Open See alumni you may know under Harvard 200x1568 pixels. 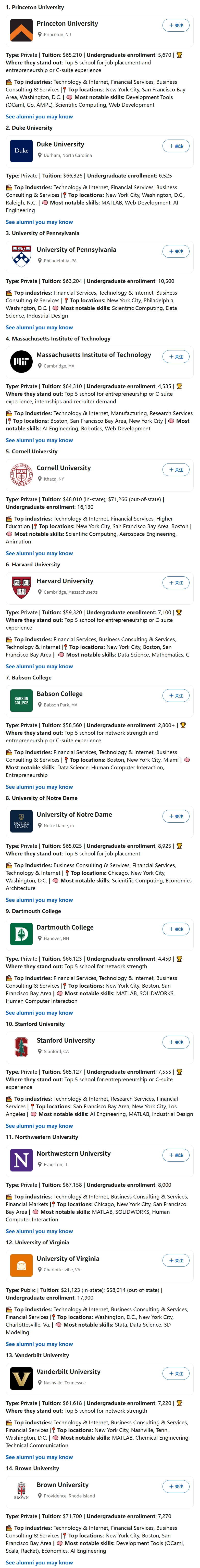(x=39, y=666)
